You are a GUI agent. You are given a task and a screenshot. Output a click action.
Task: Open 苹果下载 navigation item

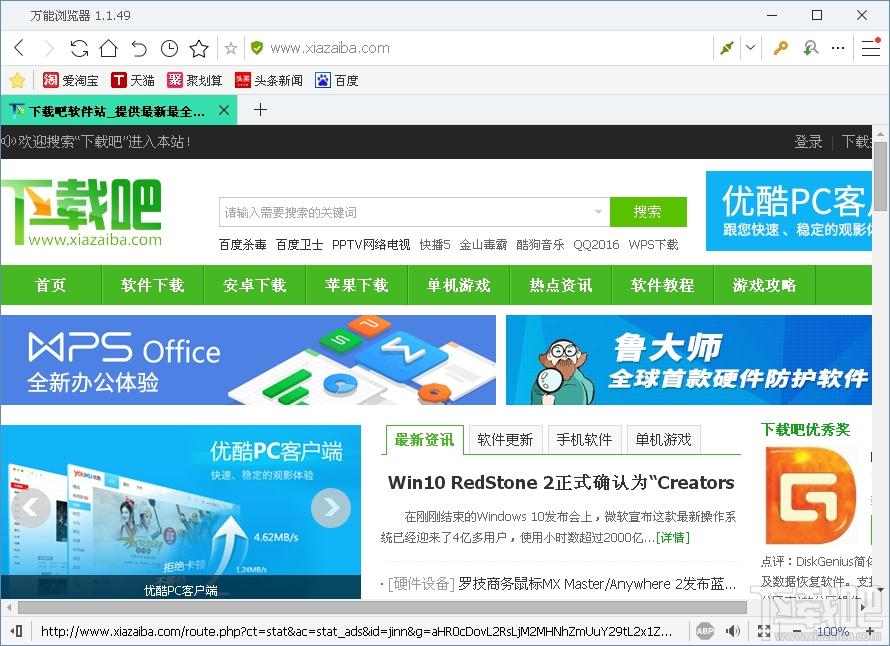[357, 285]
